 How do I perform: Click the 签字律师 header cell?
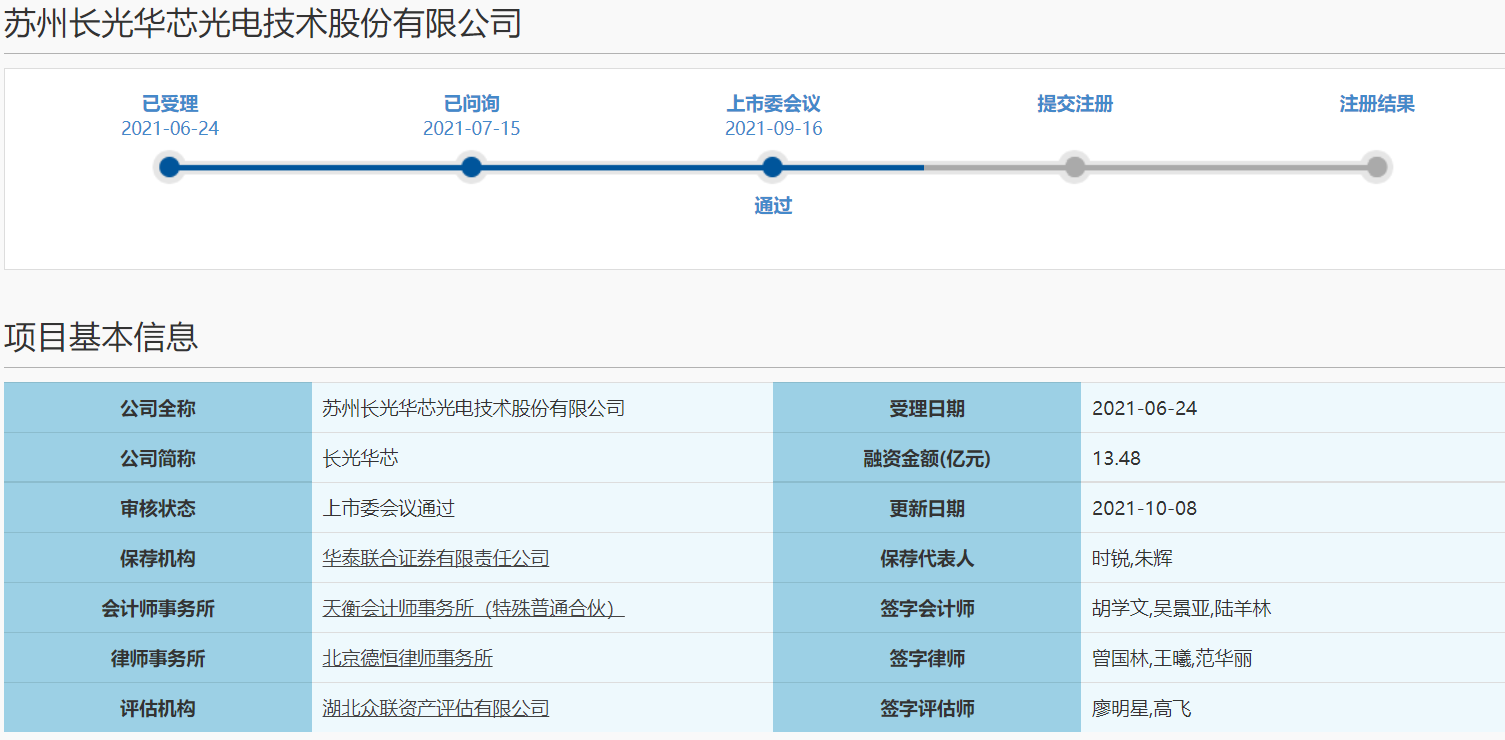click(x=927, y=658)
